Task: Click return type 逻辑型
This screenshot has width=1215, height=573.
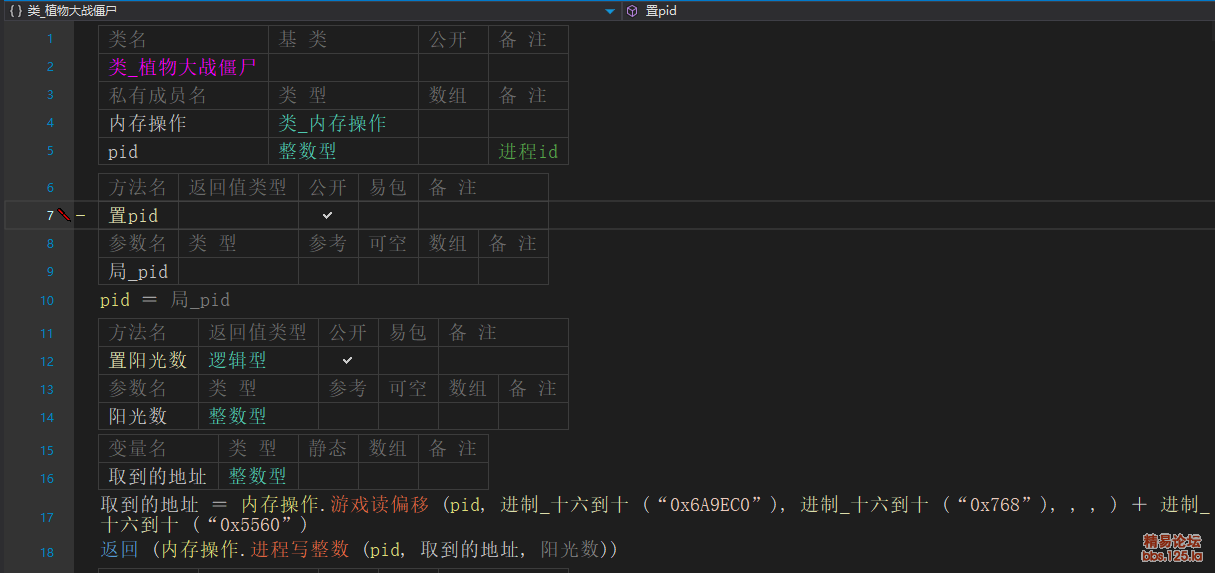Action: point(237,360)
